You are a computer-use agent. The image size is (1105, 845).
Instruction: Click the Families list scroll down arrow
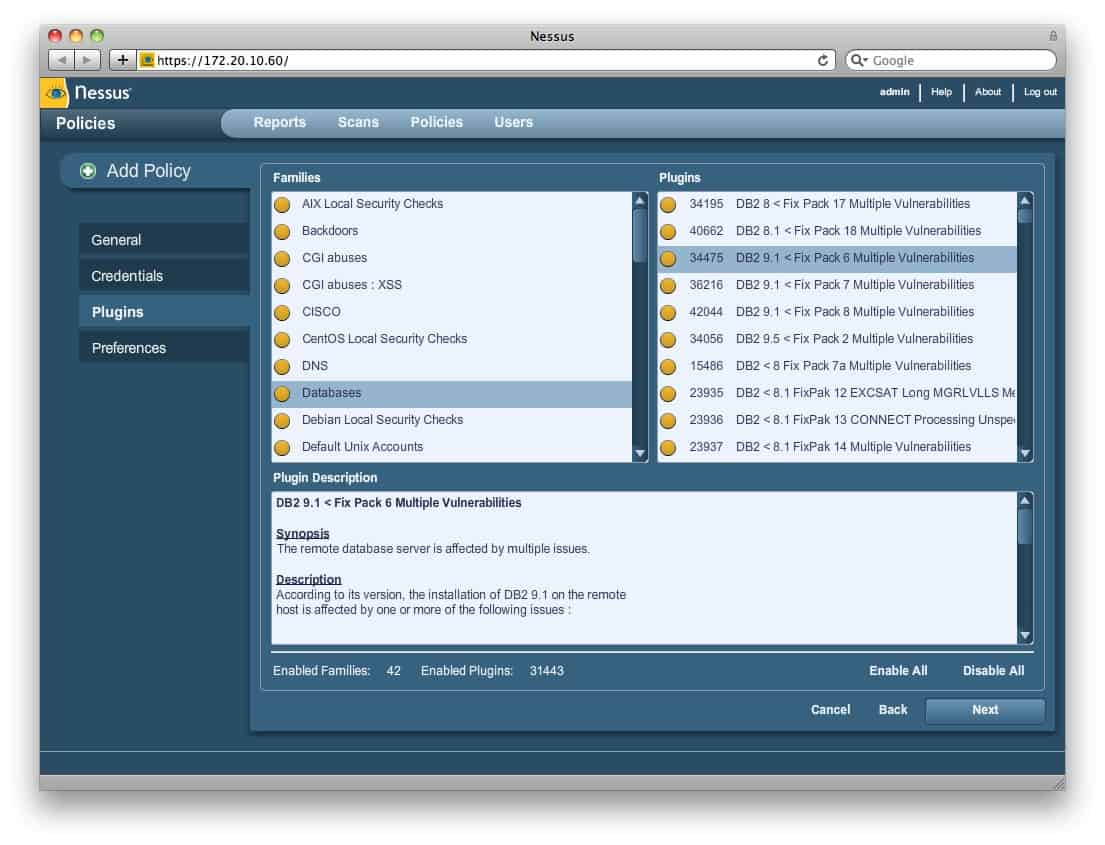tap(640, 453)
